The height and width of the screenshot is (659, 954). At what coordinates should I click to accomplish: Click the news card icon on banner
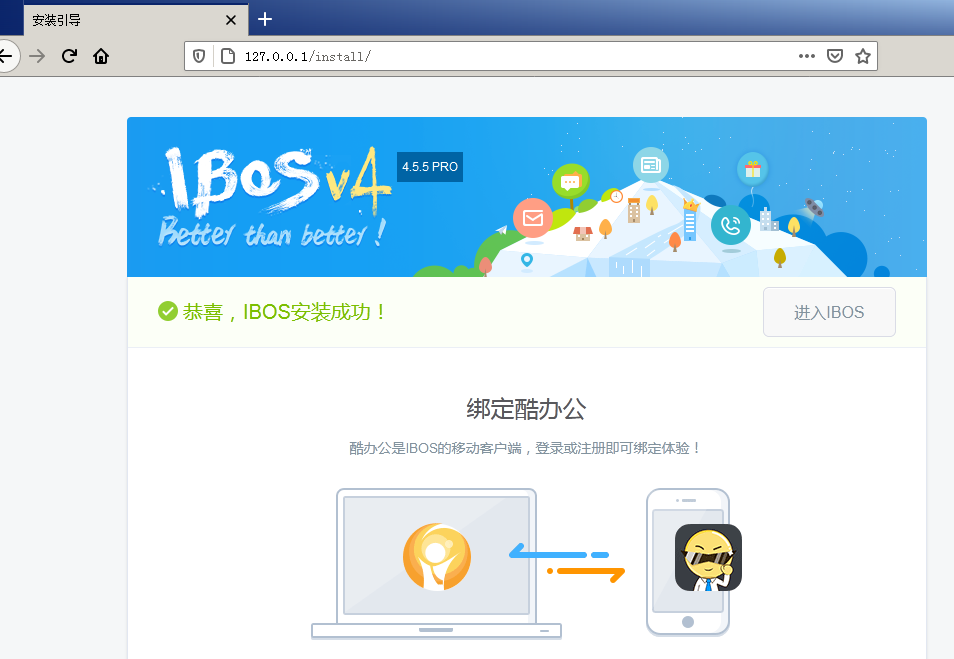click(651, 165)
